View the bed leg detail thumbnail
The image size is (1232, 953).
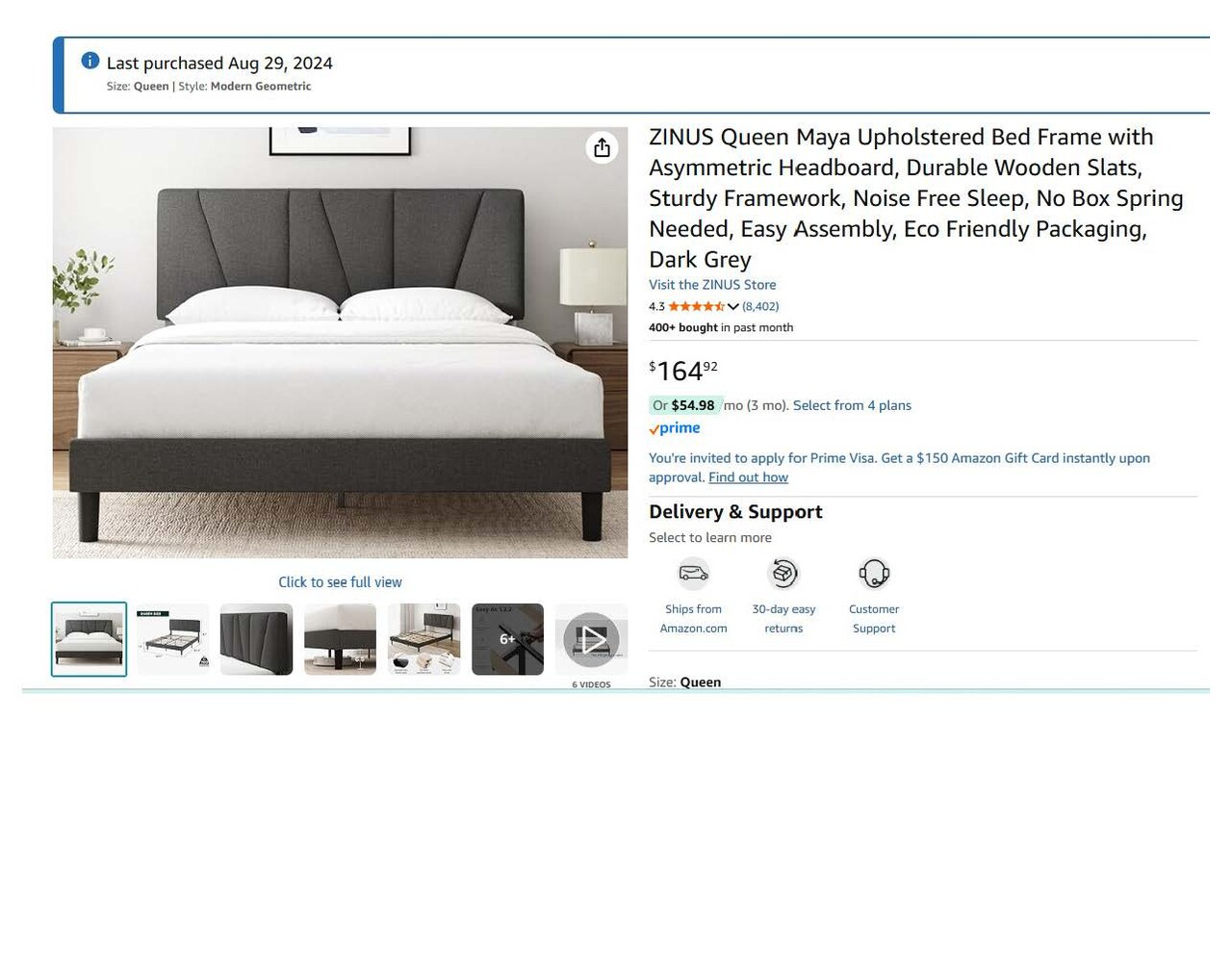coord(340,639)
